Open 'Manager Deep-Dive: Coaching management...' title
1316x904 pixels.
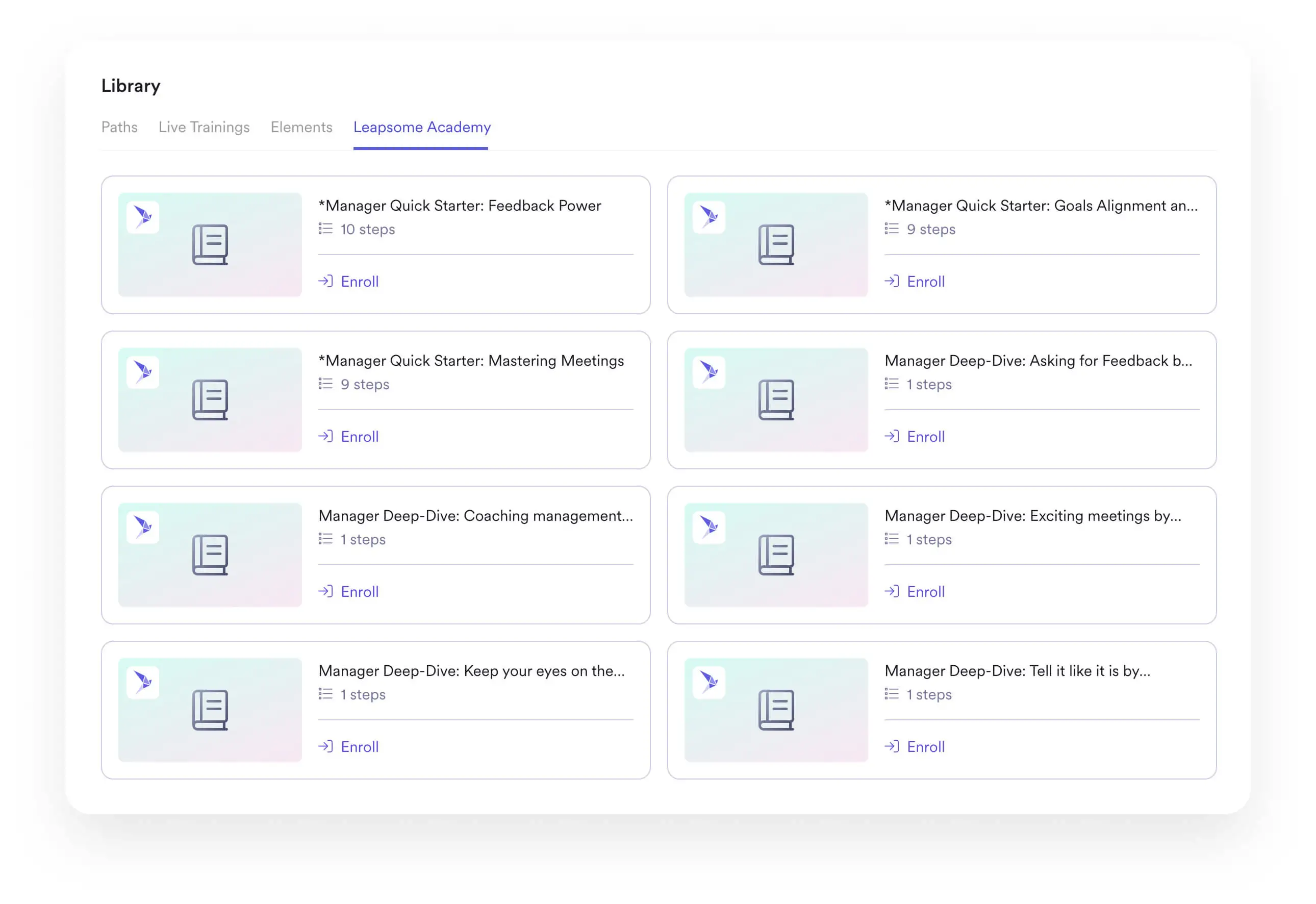(476, 516)
